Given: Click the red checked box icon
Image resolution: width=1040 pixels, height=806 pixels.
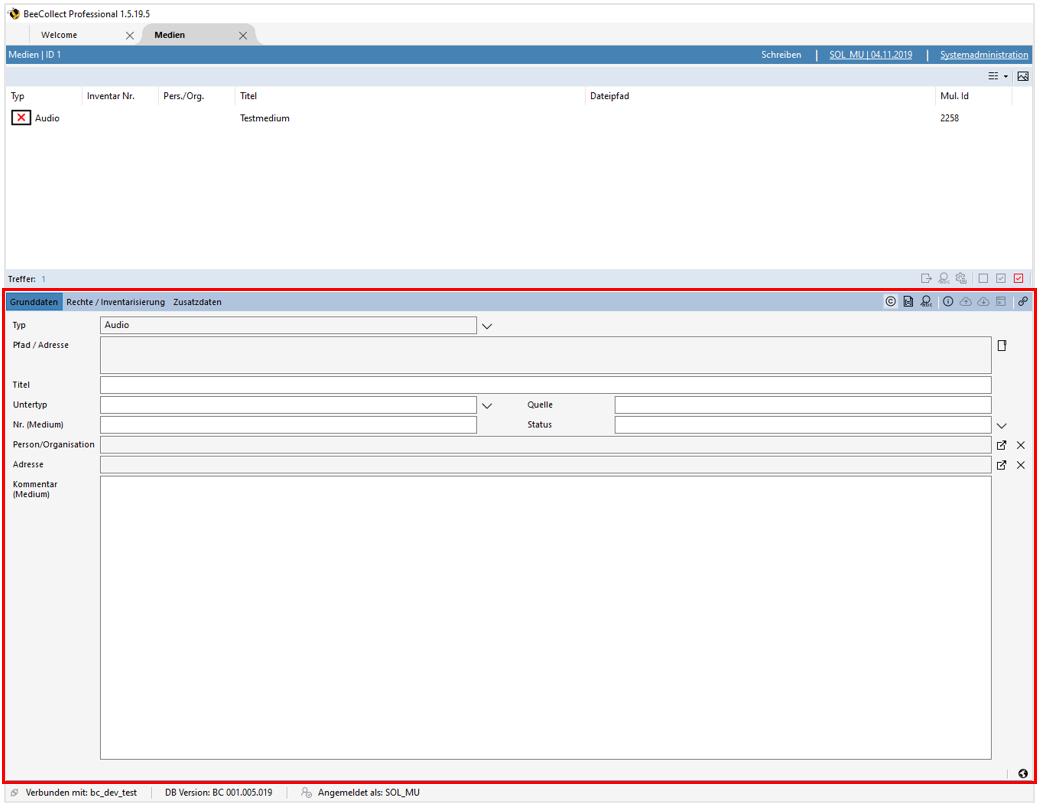Looking at the screenshot, I should click(x=1019, y=279).
